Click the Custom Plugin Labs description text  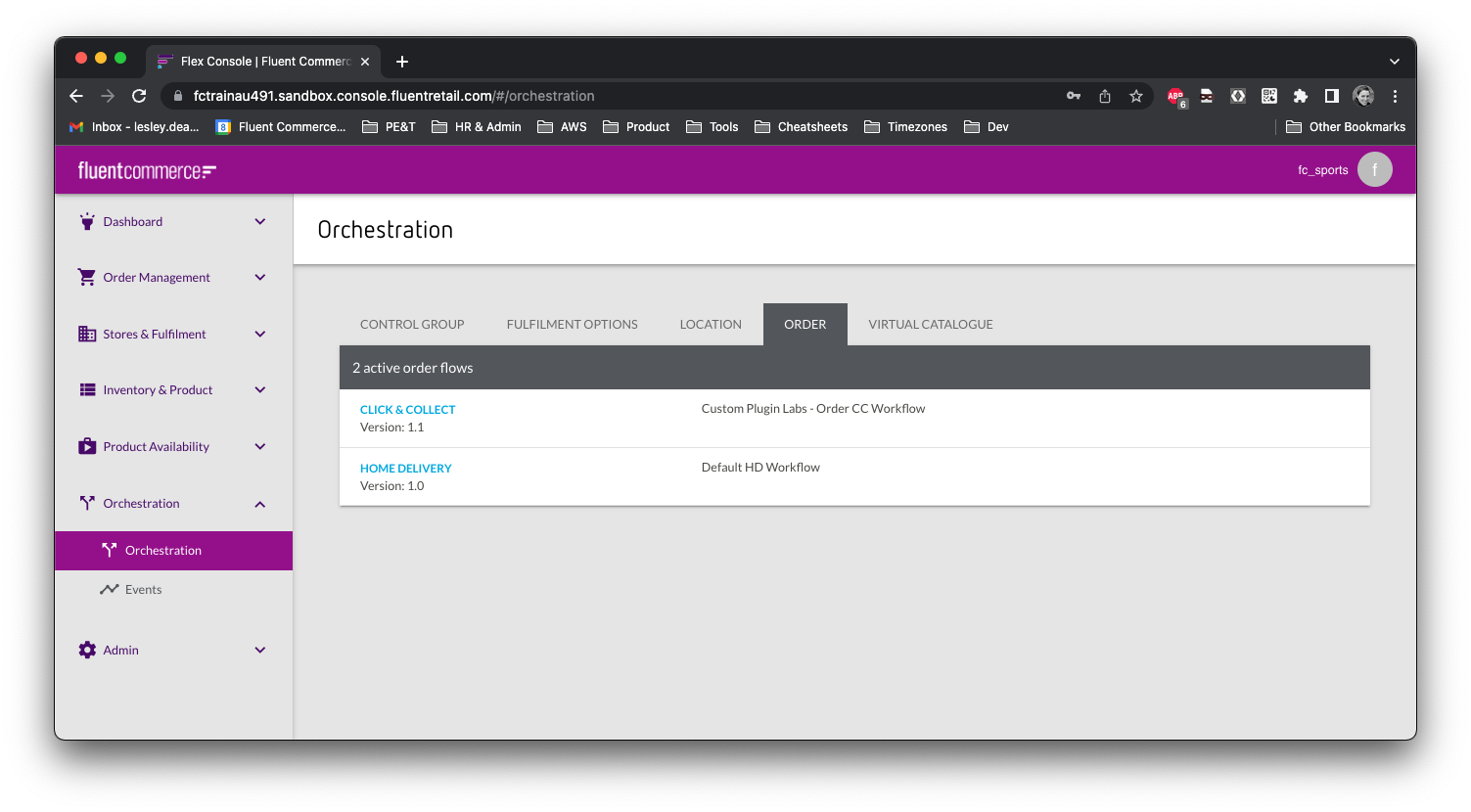[813, 409]
